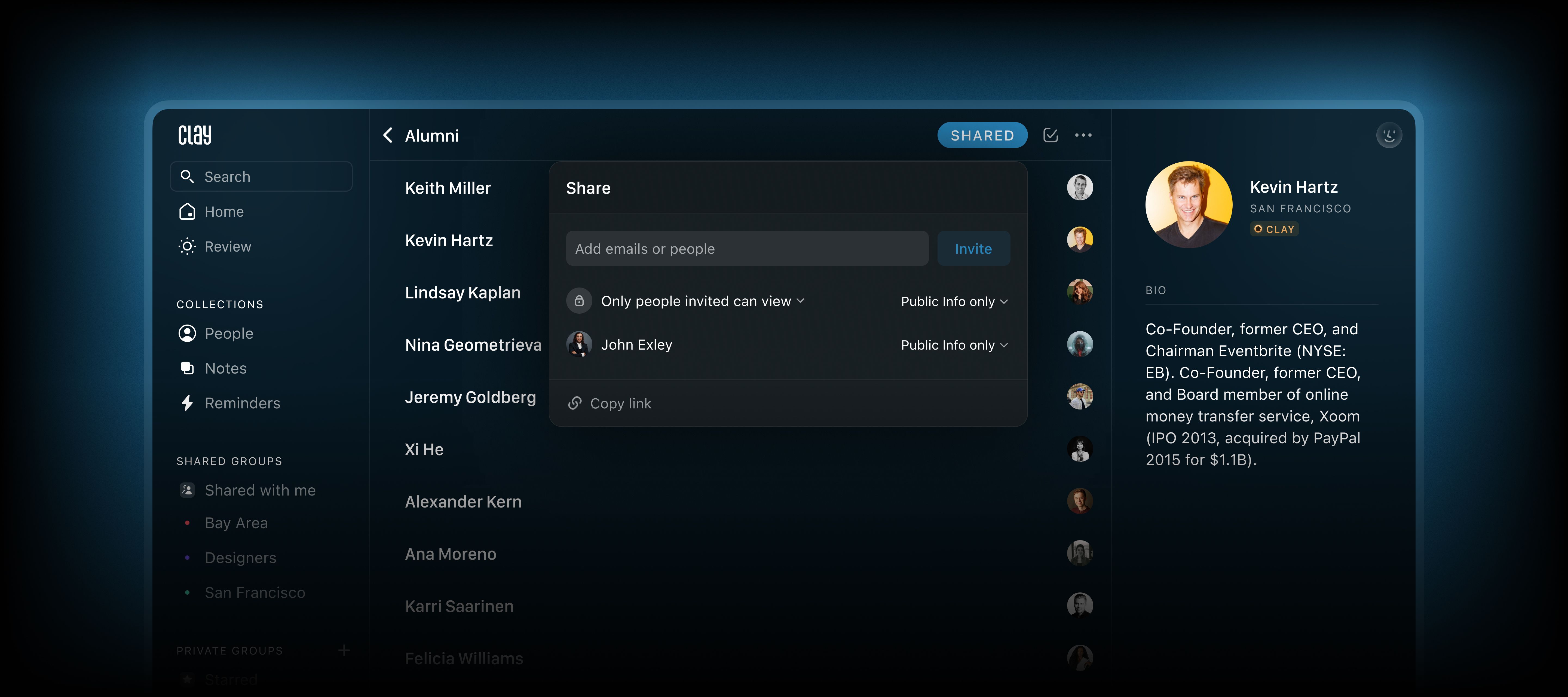Click the checkmark select icon in header

tap(1051, 135)
